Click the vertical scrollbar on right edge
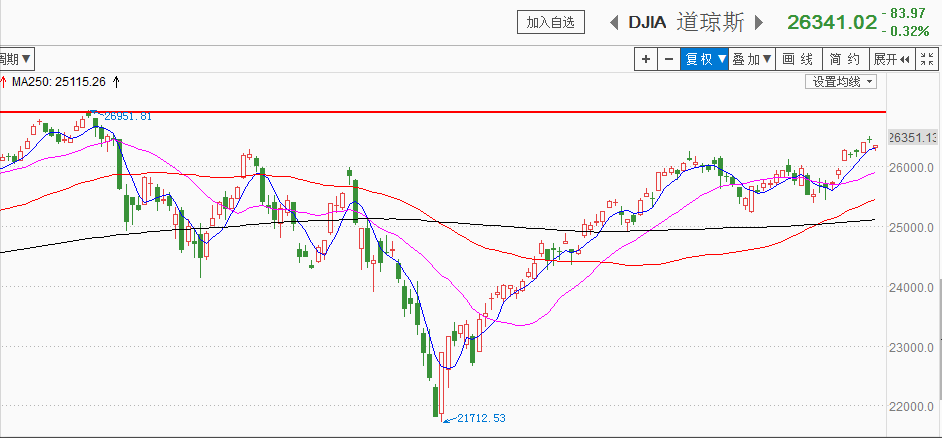This screenshot has height=438, width=942. click(x=940, y=339)
